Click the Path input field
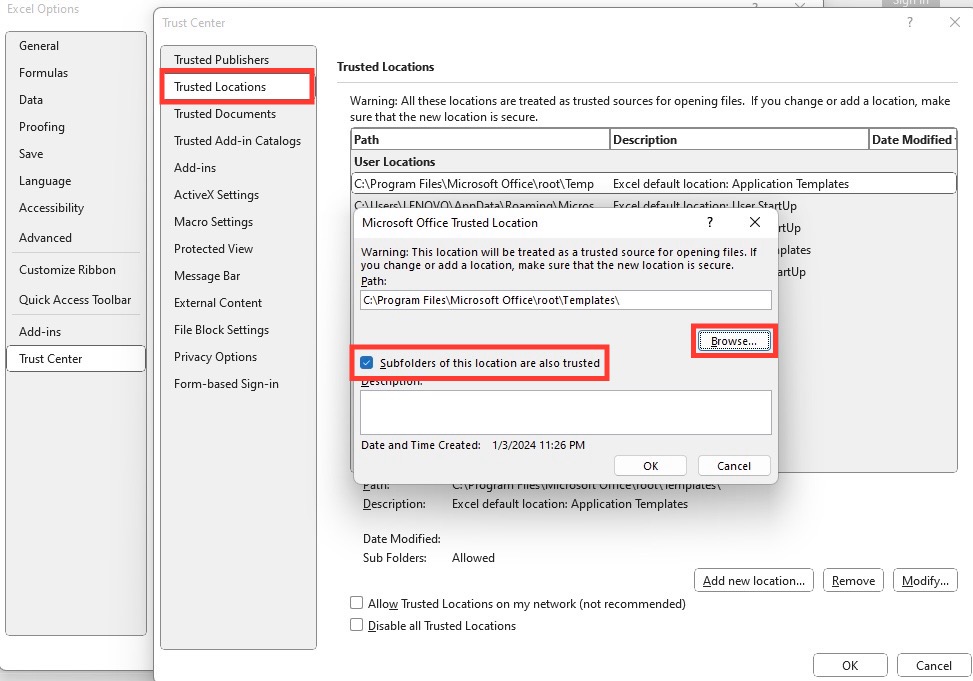Image resolution: width=973 pixels, height=681 pixels. pyautogui.click(x=566, y=300)
